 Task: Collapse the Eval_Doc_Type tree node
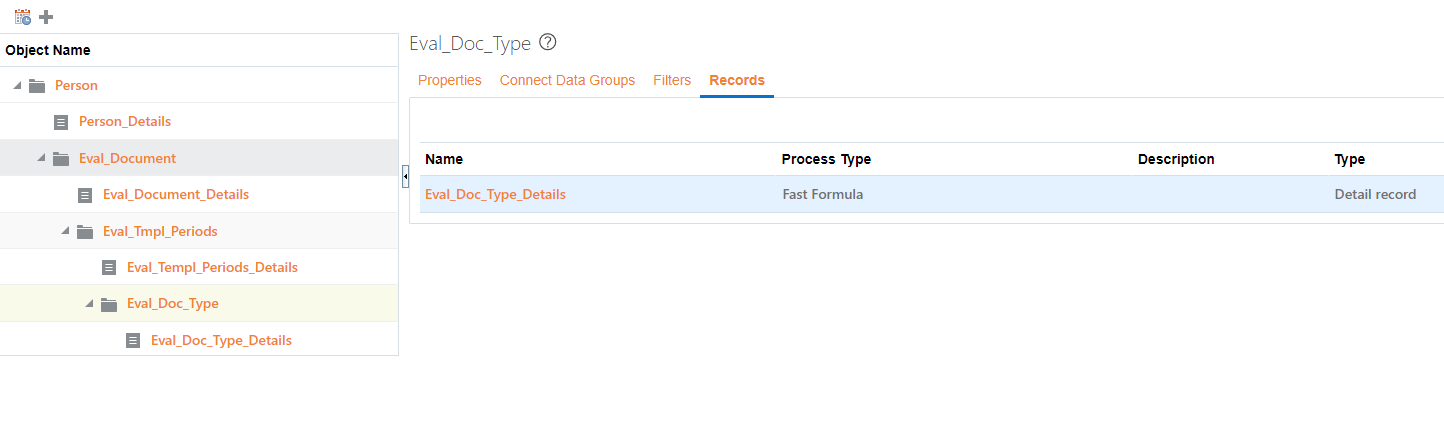[x=89, y=304]
